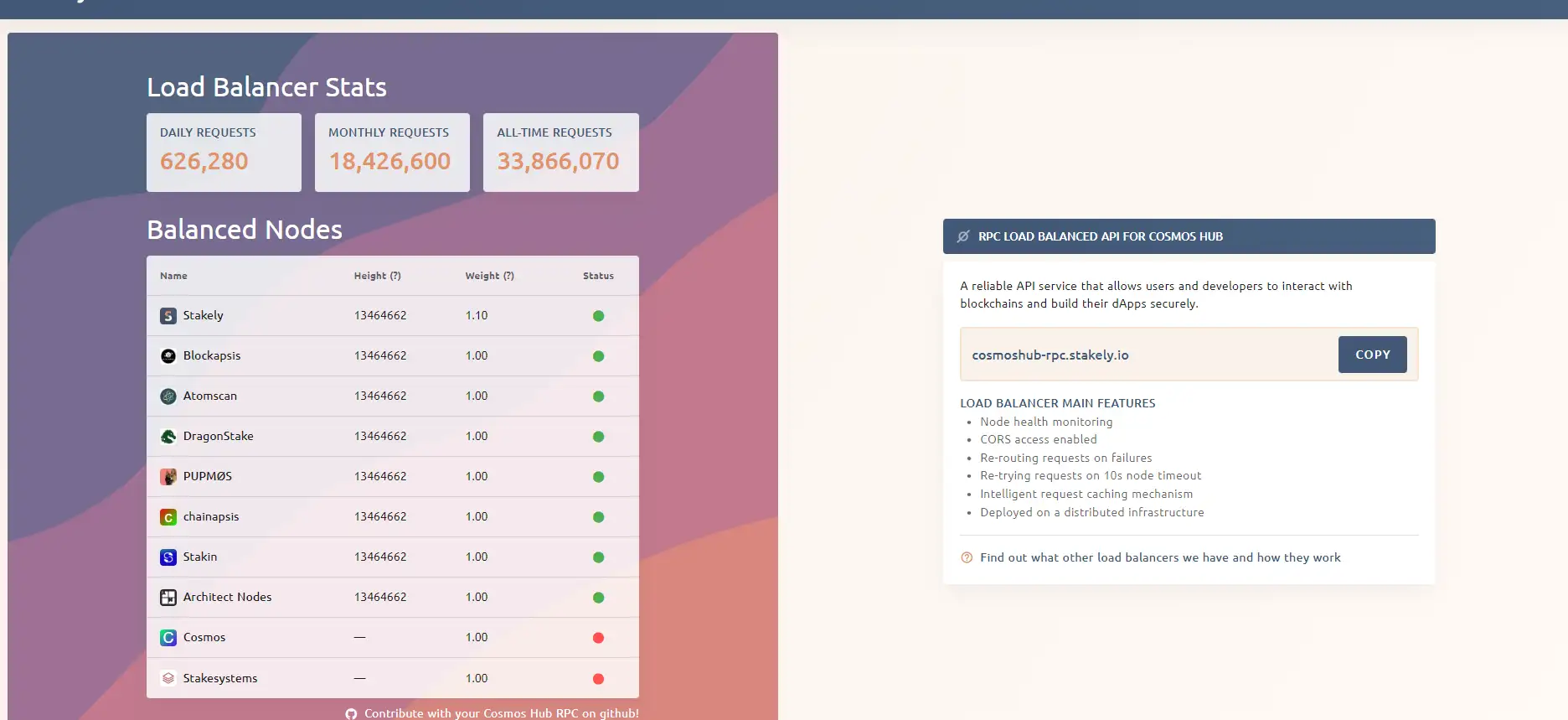Open the other load balancers info link

coord(1159,557)
